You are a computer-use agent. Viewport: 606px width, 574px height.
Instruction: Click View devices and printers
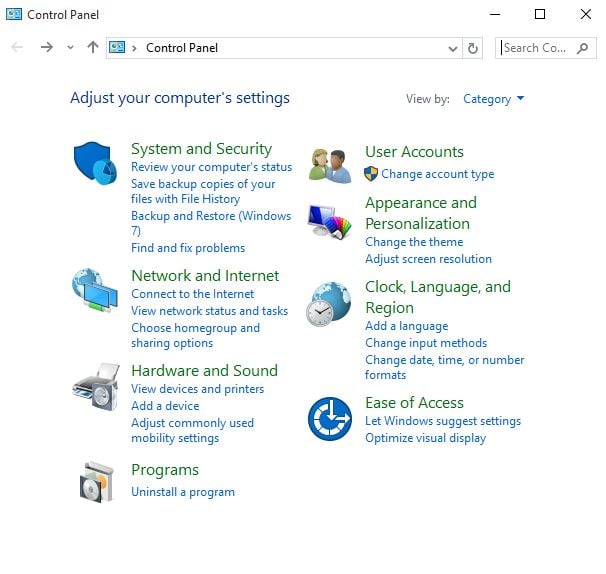(197, 389)
